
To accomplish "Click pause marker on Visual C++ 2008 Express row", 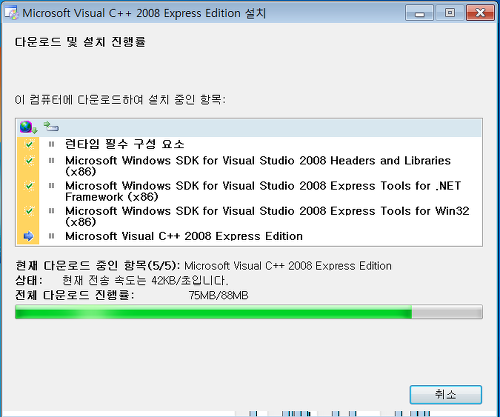I will 51,236.
